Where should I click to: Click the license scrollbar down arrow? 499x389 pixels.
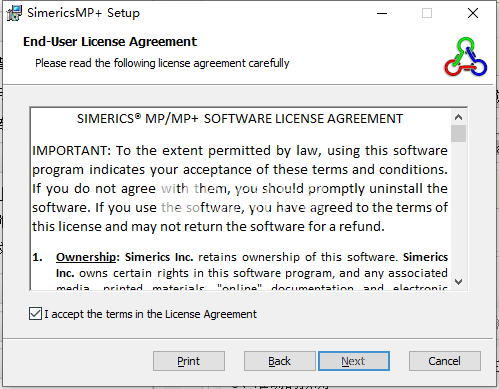click(x=459, y=282)
